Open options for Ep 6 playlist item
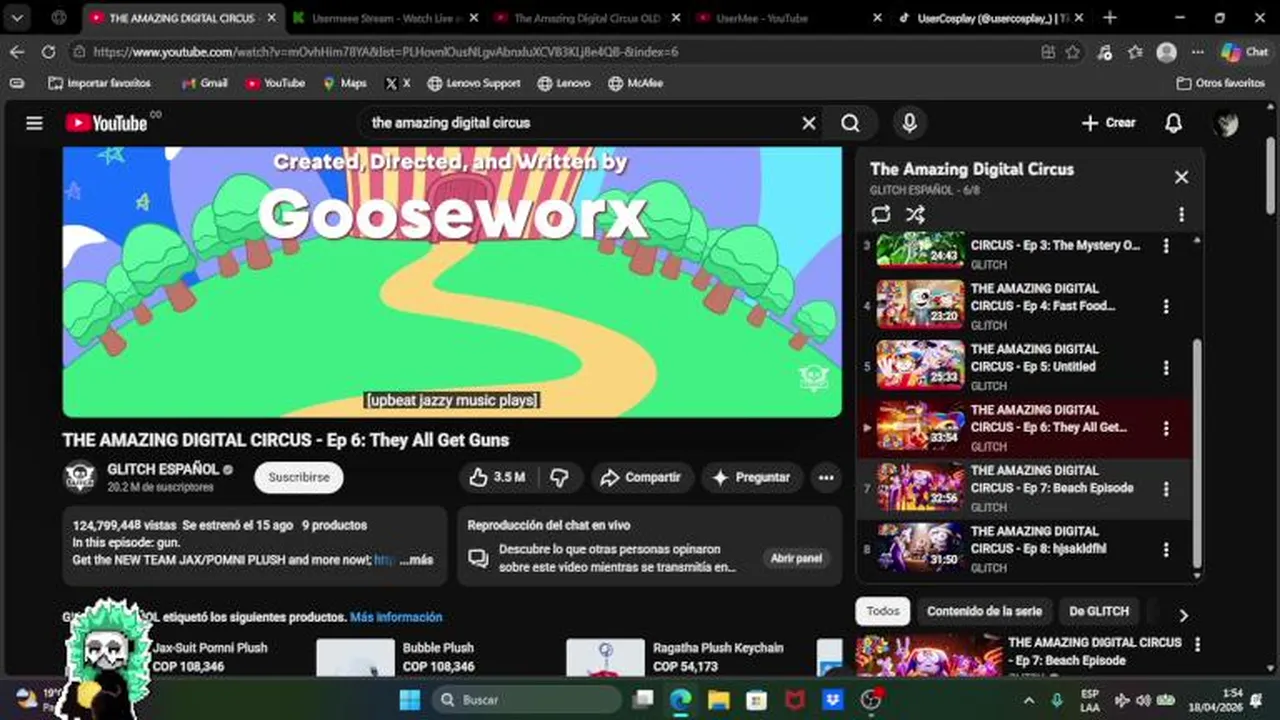The width and height of the screenshot is (1280, 720). (1166, 428)
